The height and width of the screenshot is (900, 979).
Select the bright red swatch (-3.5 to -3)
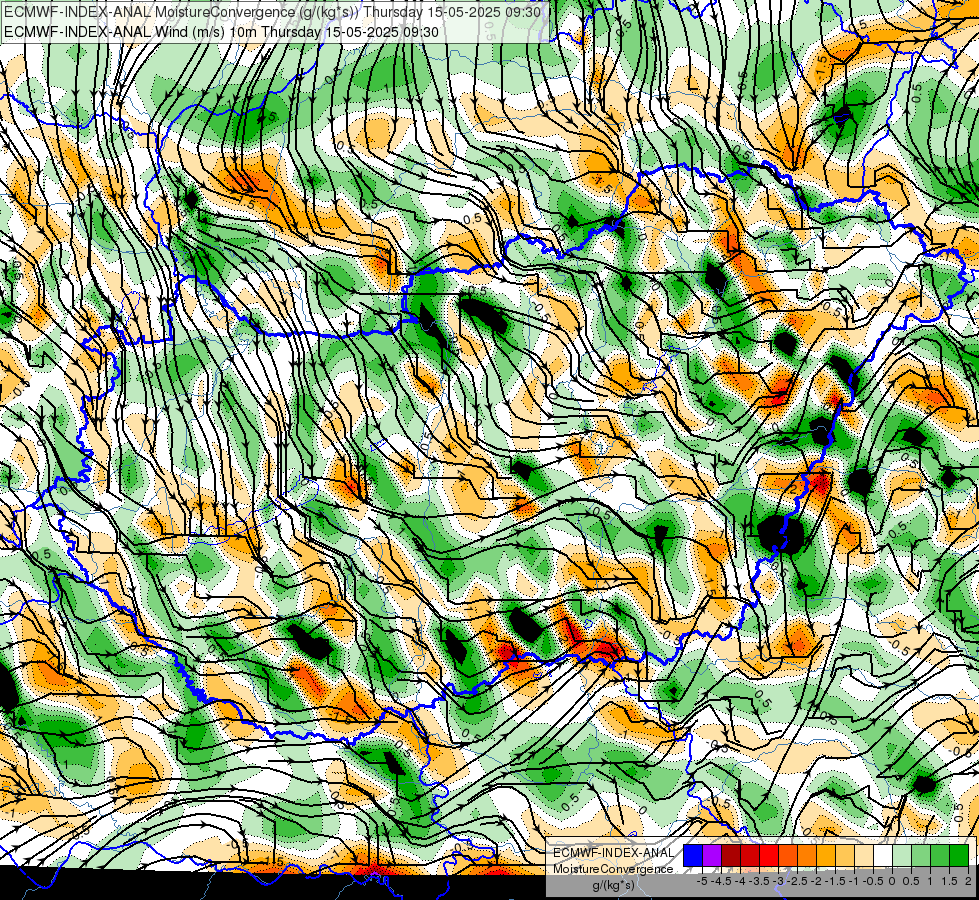[769, 855]
